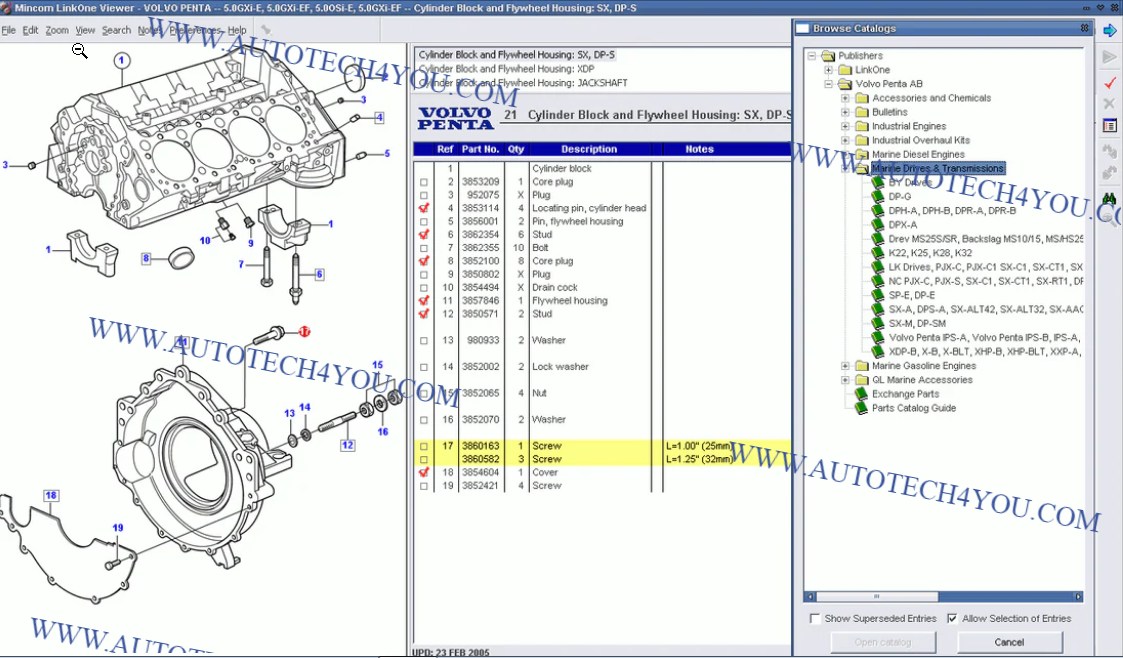Tick the checkbox for part 13 Washer
Image resolution: width=1123 pixels, height=658 pixels.
424,338
